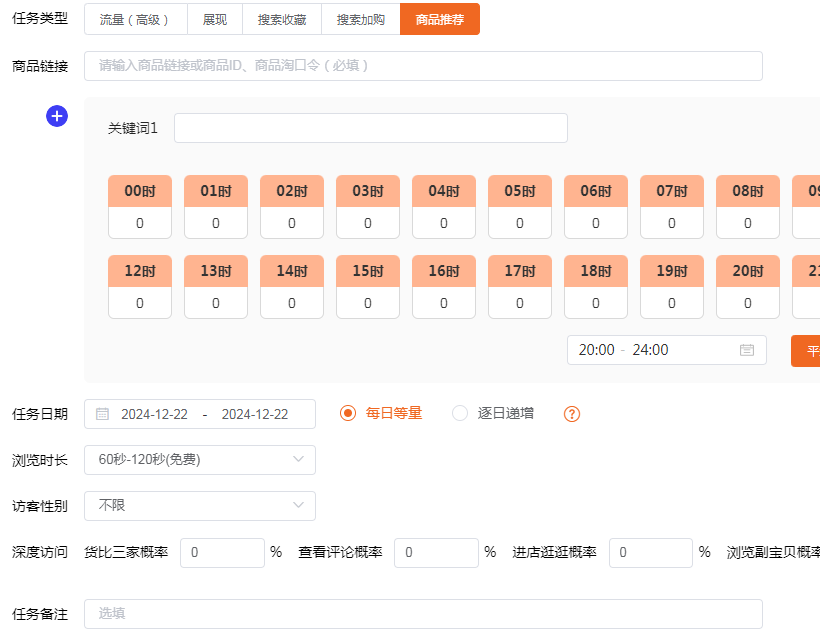Viewport: 820px width, 631px height.
Task: Click the 查看评论概率 percentage field
Action: pos(436,552)
